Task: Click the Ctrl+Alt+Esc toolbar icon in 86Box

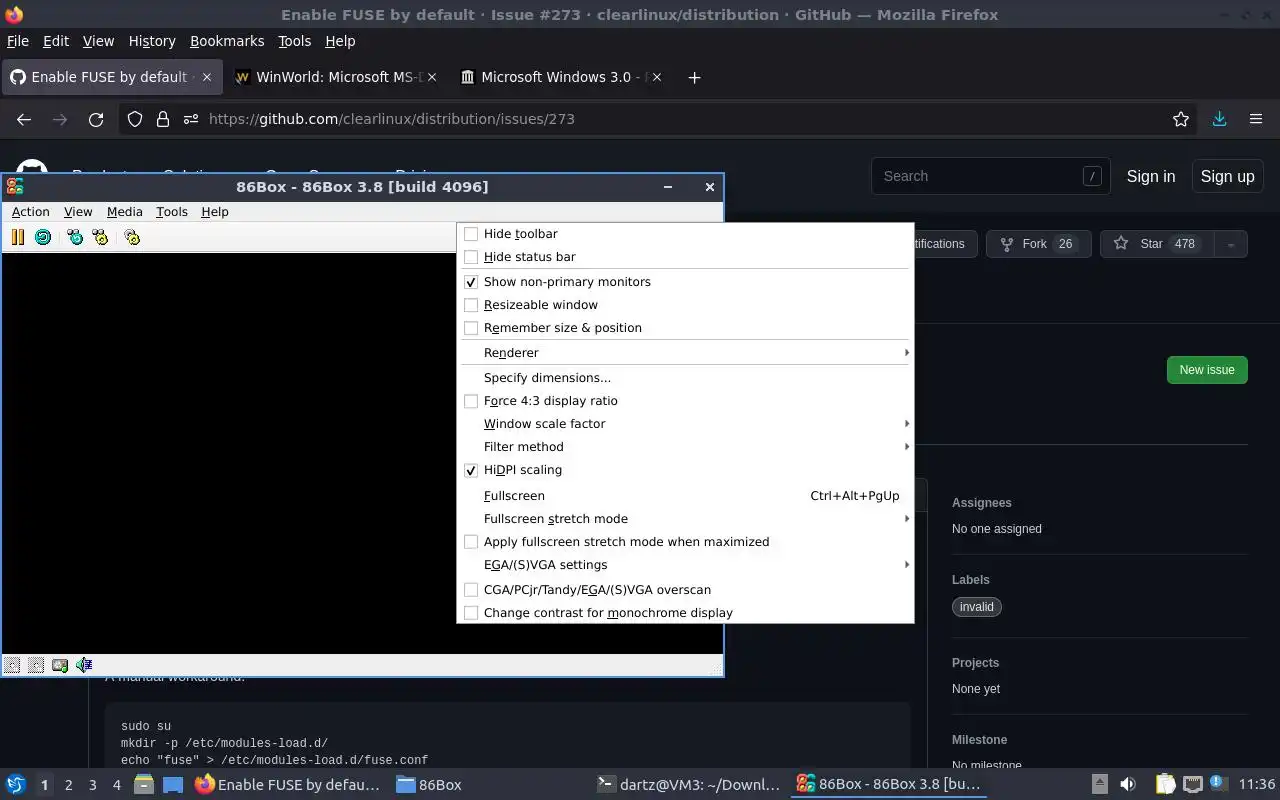Action: (100, 237)
